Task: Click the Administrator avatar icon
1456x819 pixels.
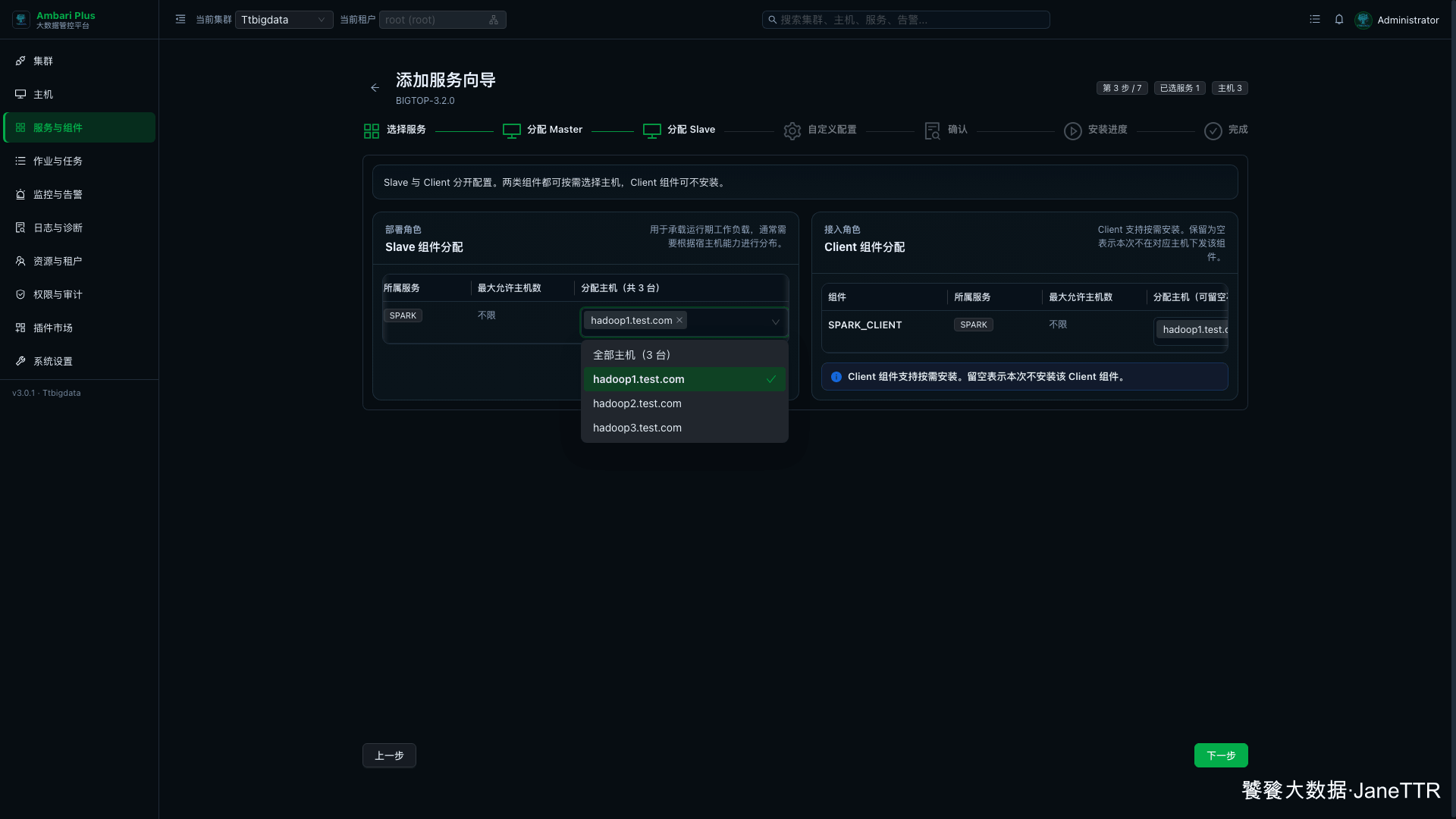Action: [1363, 20]
